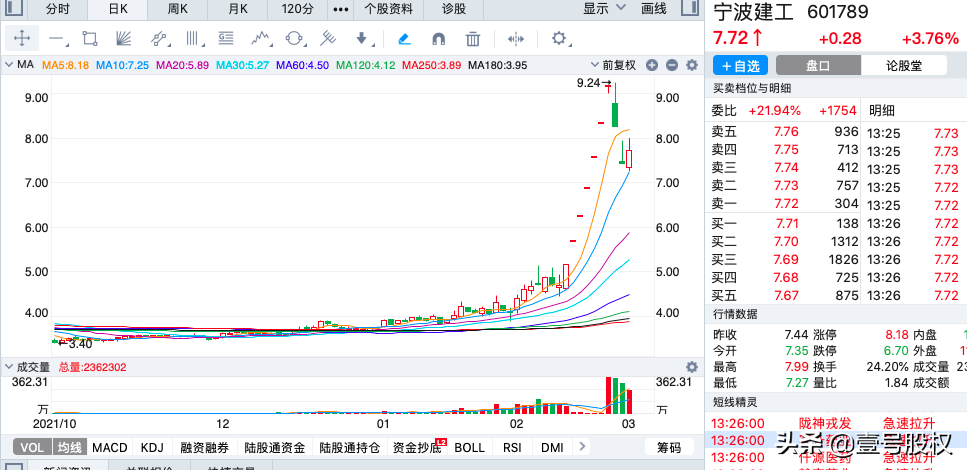
Task: Click the minus zoom-out chart icon
Action: coord(671,65)
